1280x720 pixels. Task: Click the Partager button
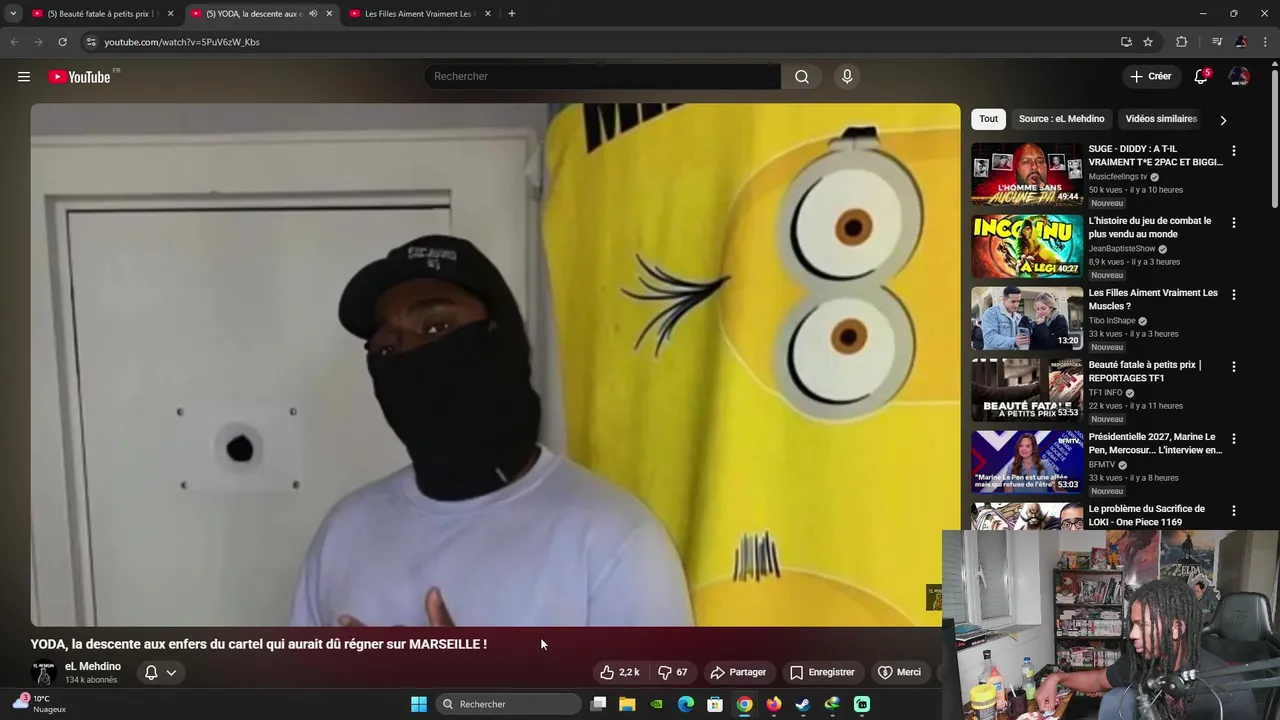click(738, 672)
